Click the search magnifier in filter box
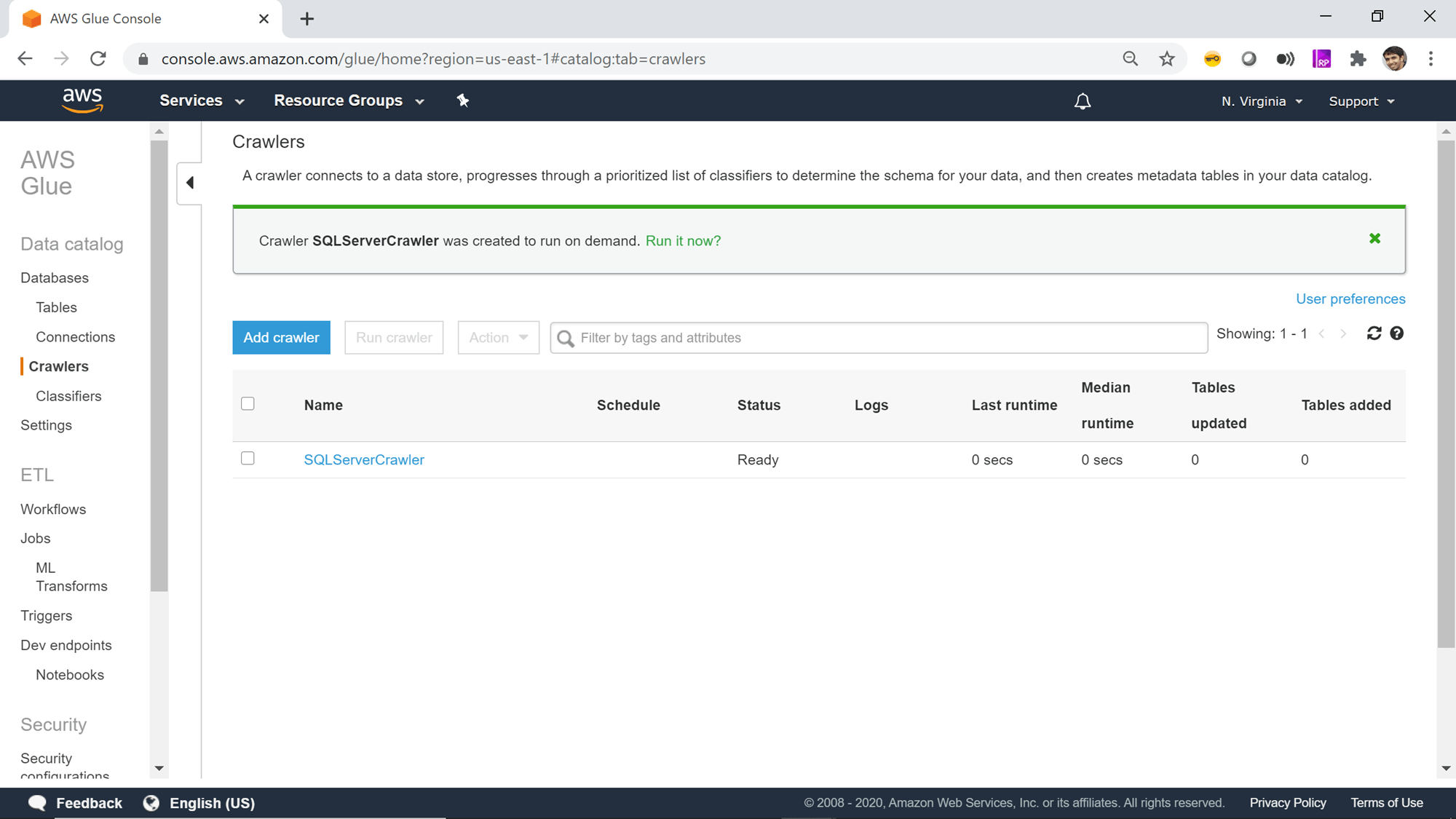Image resolution: width=1456 pixels, height=819 pixels. [566, 338]
